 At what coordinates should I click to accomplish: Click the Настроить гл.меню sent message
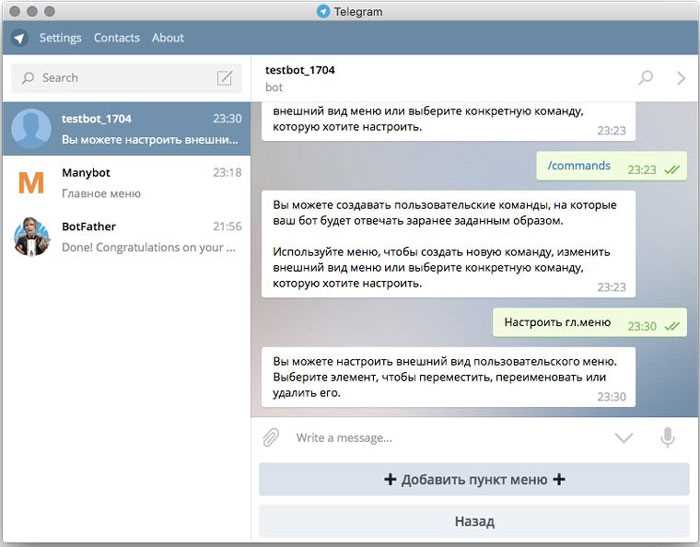[x=590, y=322]
